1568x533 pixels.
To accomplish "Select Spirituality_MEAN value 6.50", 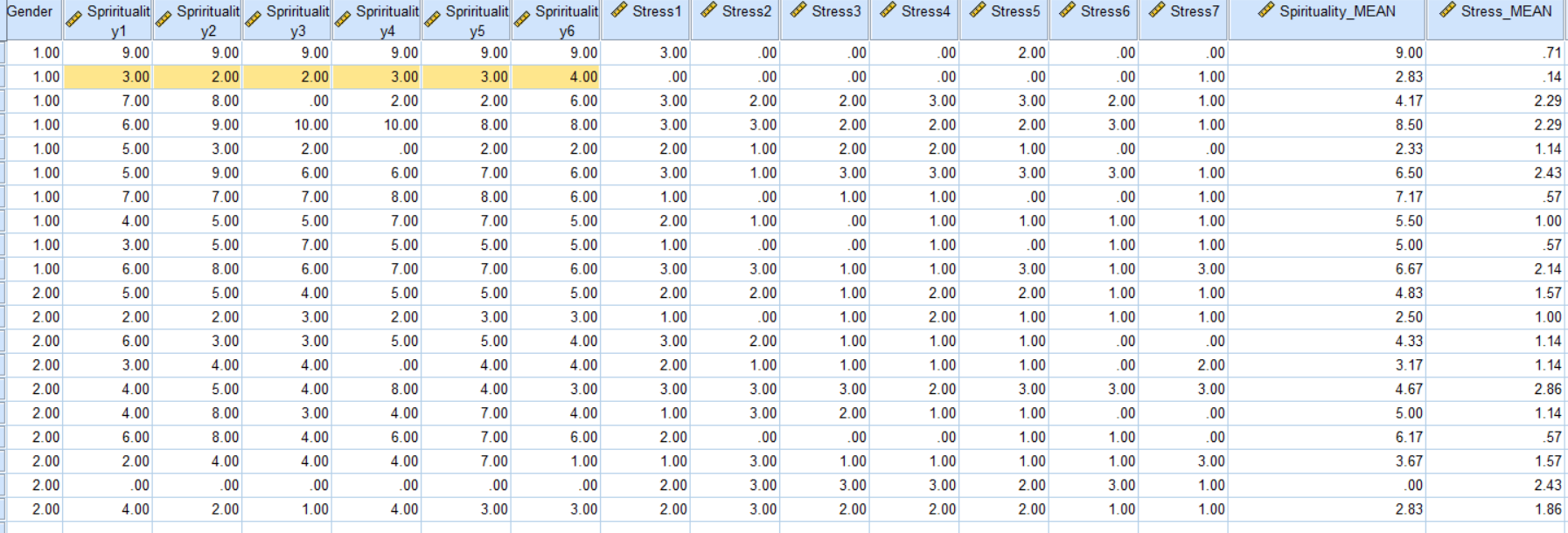I will tap(1409, 173).
